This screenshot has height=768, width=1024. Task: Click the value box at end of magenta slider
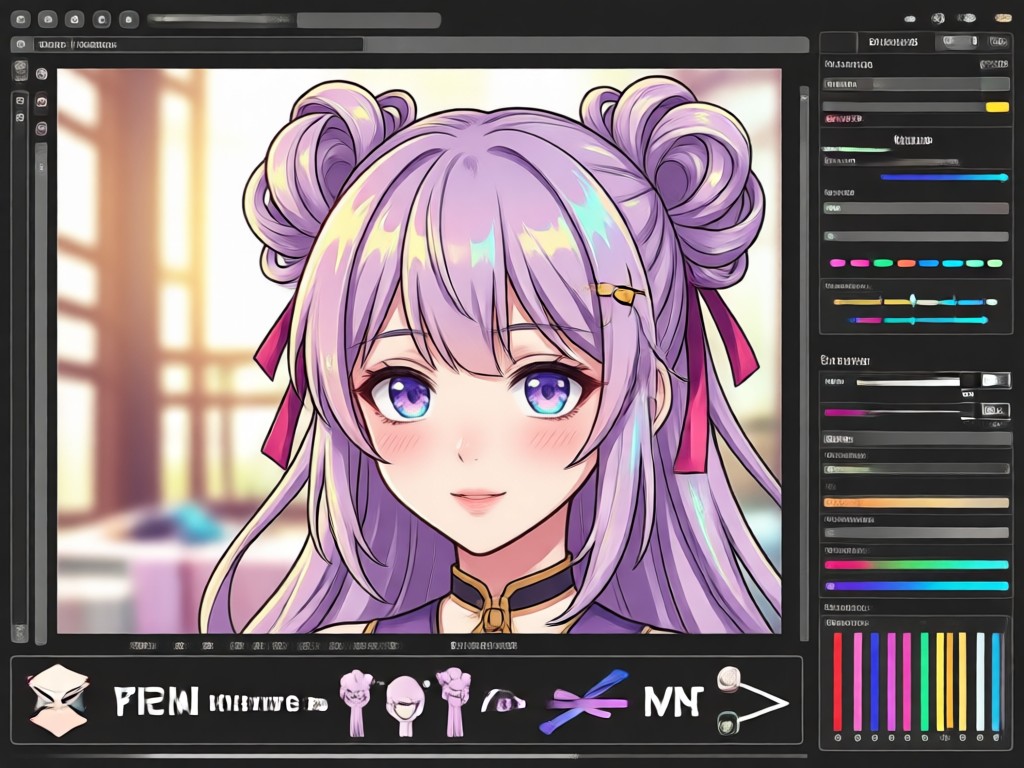pos(995,410)
